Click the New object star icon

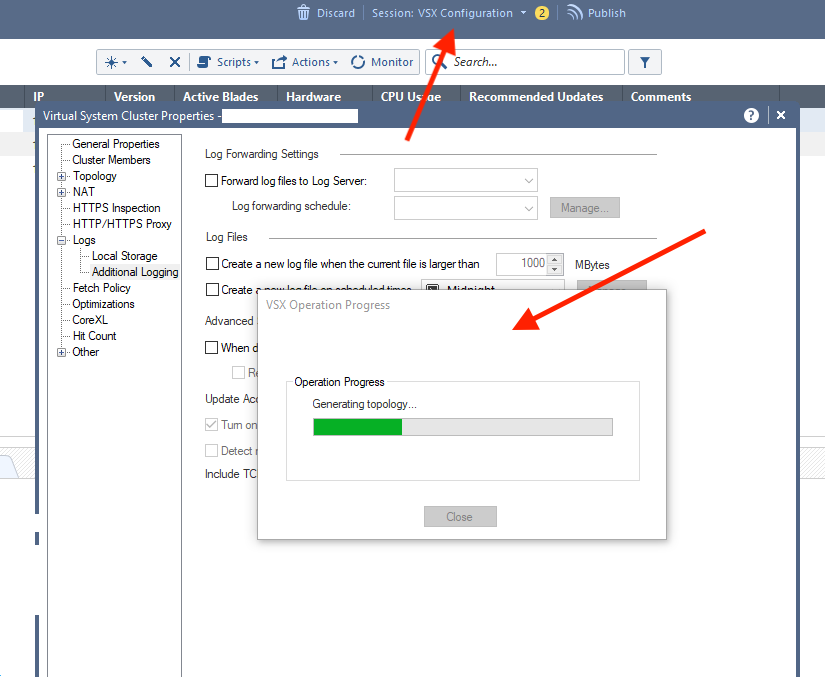[111, 62]
